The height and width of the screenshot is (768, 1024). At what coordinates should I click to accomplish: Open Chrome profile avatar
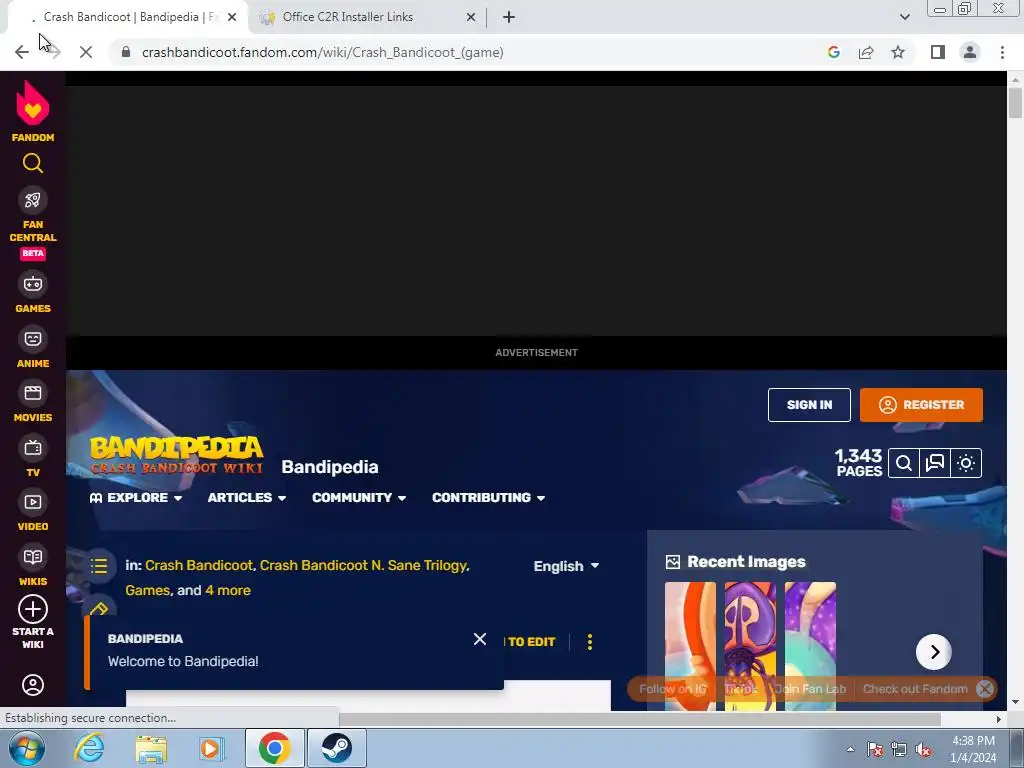coord(970,52)
